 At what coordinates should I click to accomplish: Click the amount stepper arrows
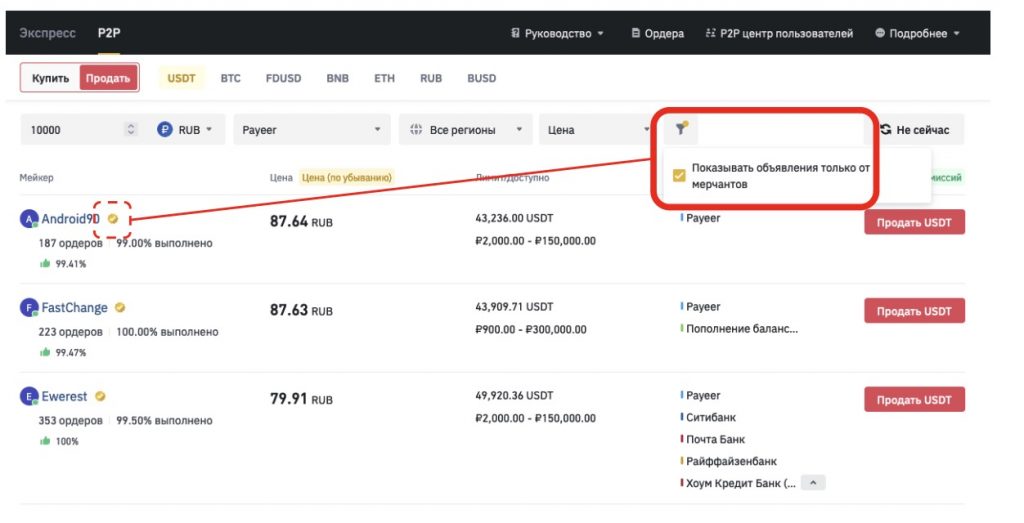tap(131, 129)
